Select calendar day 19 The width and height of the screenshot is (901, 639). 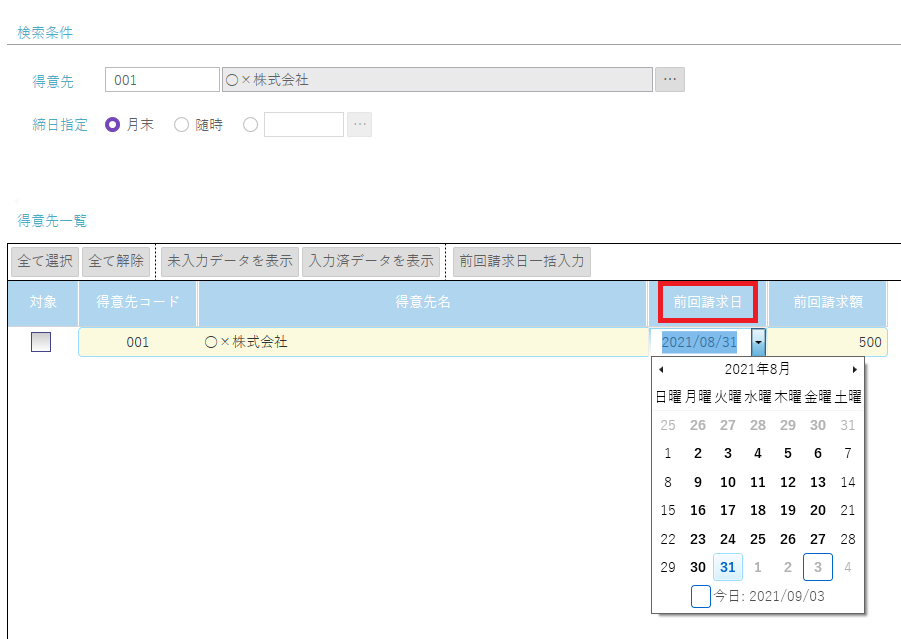pyautogui.click(x=788, y=510)
